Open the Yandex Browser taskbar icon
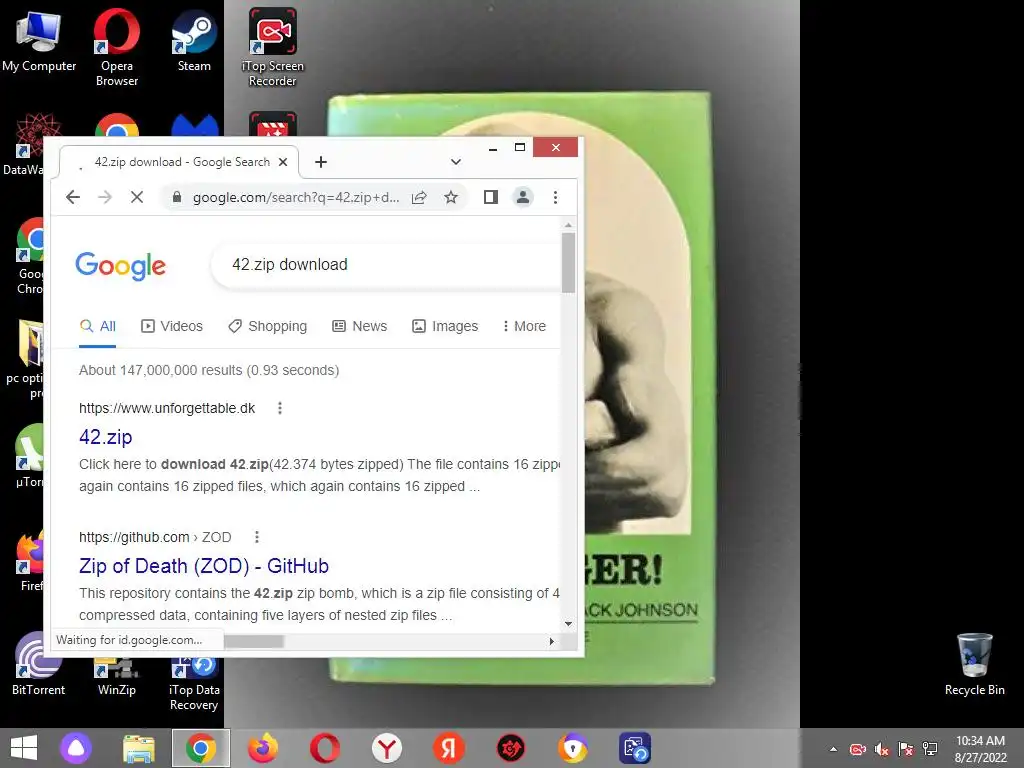Screen dimensions: 1024x768 [387, 748]
